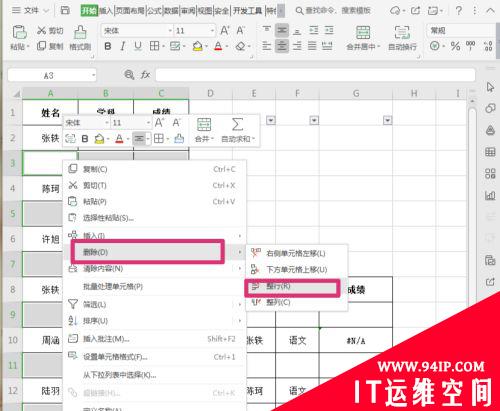Pick the ribbon fill color bucket swatch
The image size is (500, 411).
click(x=198, y=46)
